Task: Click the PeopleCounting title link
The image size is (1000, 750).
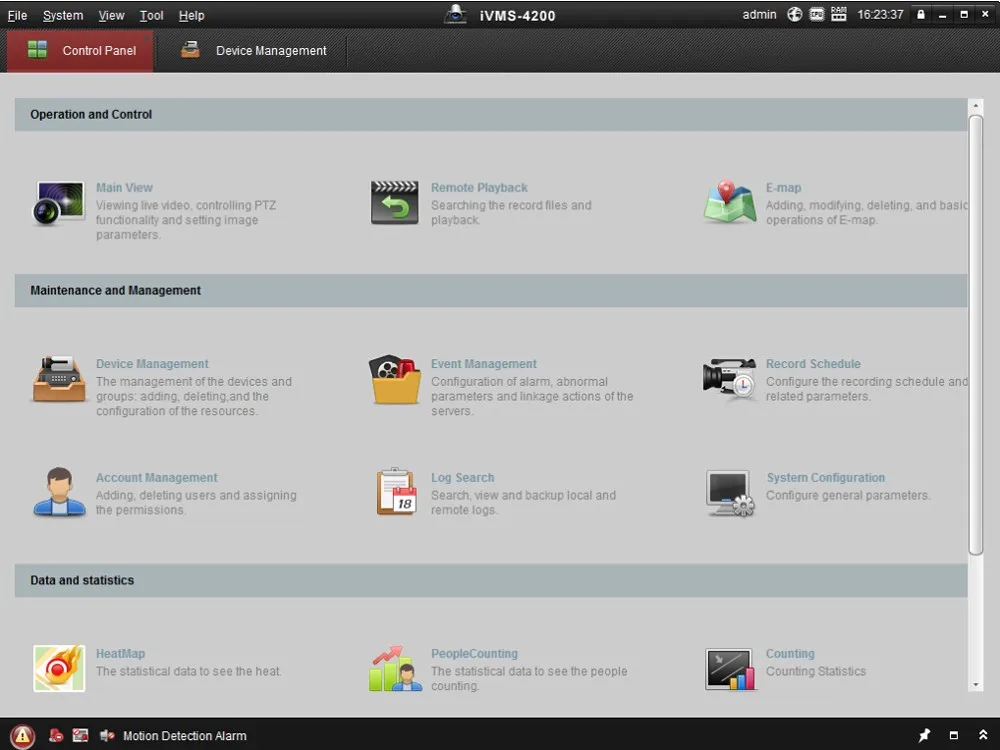Action: pyautogui.click(x=474, y=654)
